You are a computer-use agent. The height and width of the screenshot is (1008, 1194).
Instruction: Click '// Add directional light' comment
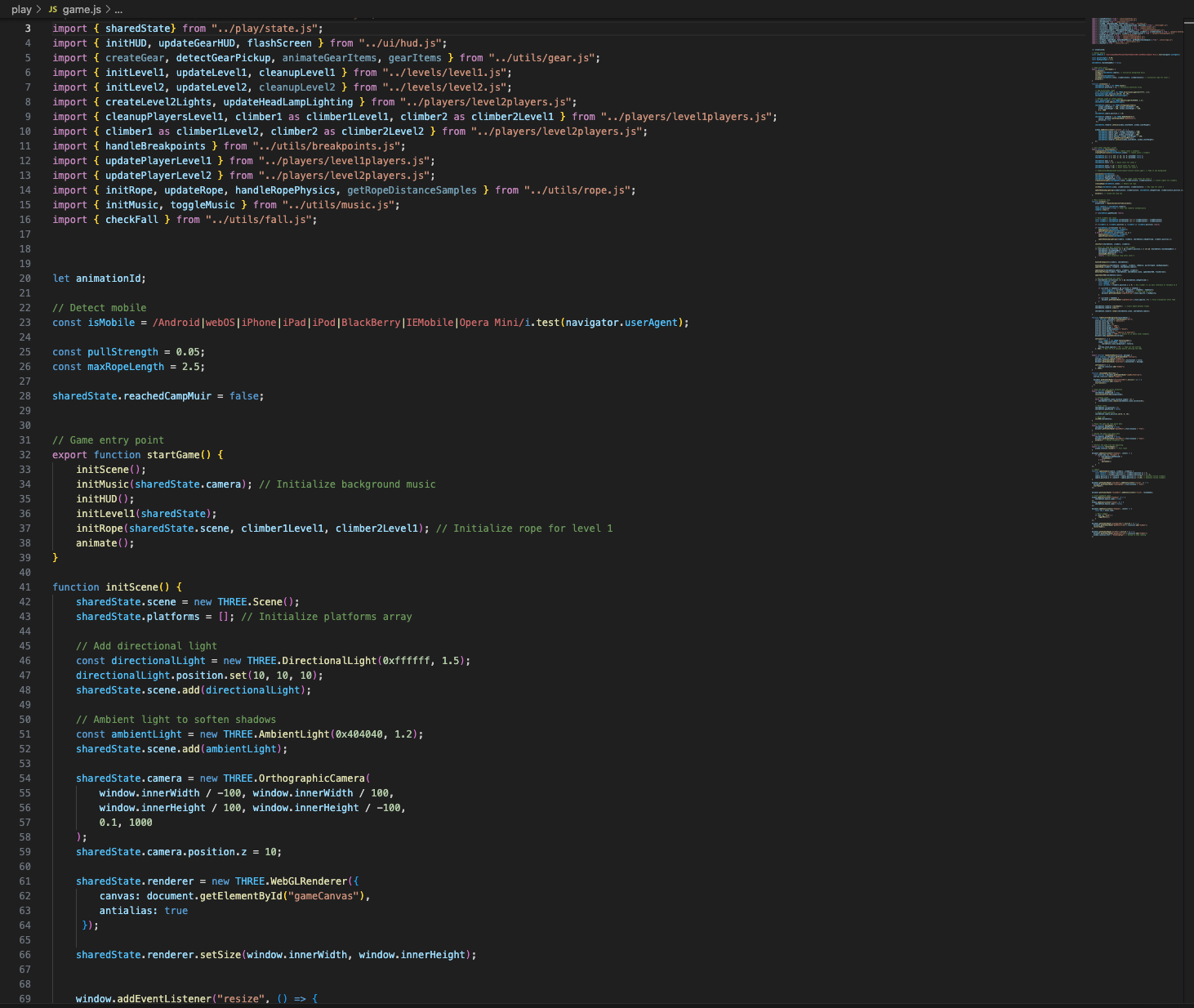pos(147,646)
